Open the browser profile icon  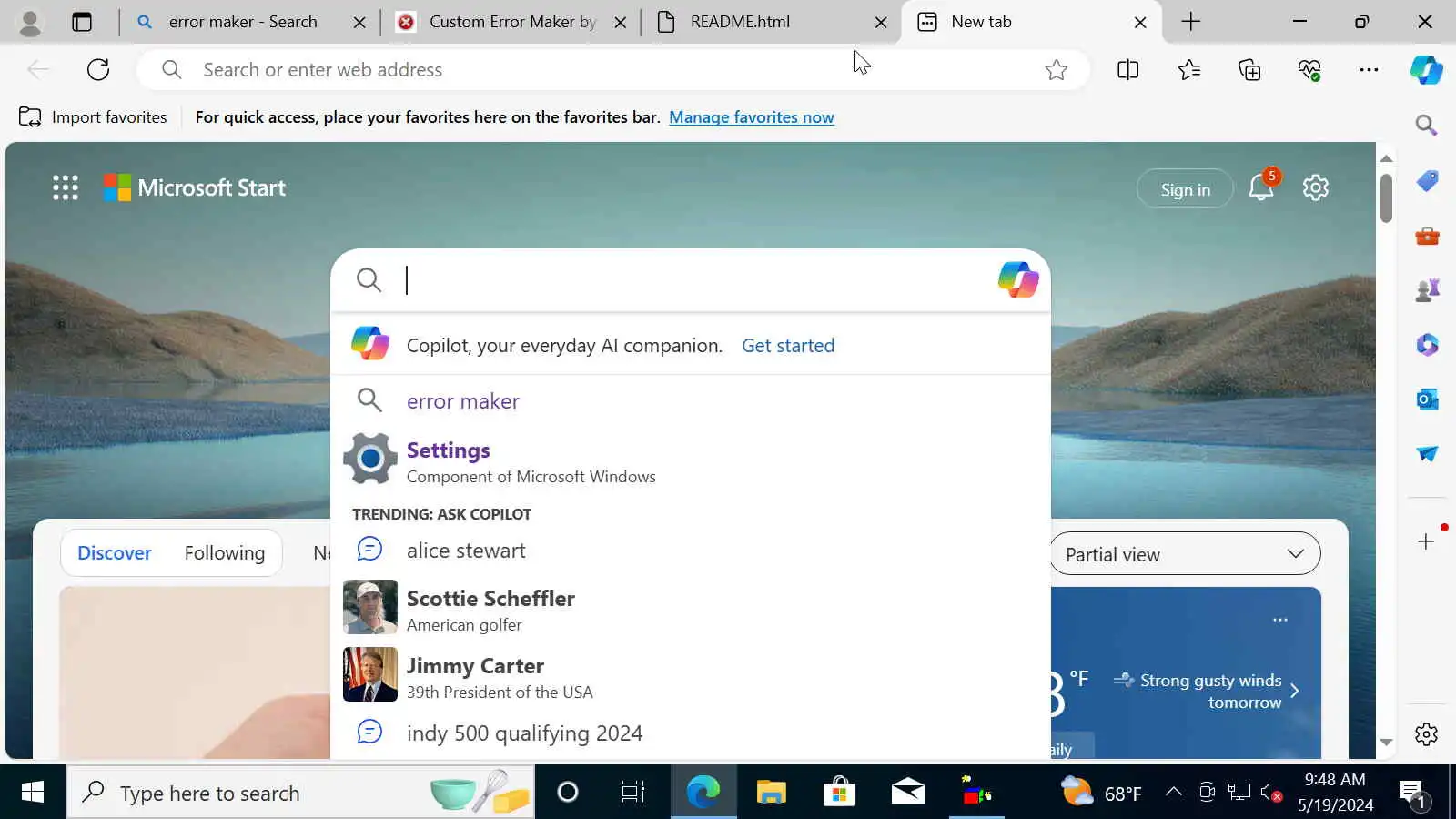30,22
